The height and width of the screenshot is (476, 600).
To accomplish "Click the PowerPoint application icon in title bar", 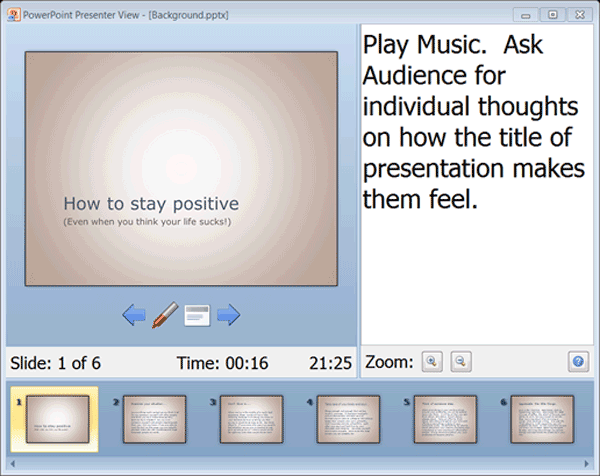I will pyautogui.click(x=14, y=15).
